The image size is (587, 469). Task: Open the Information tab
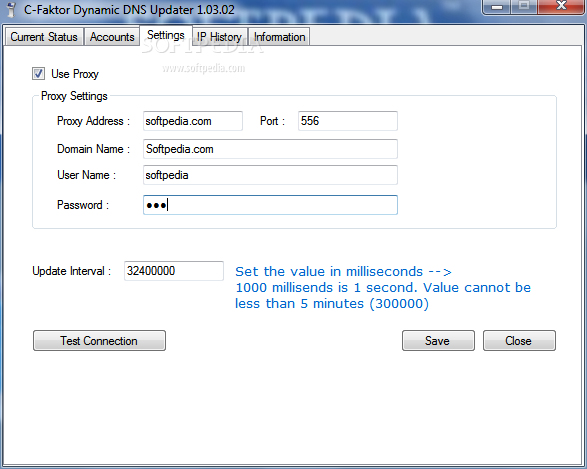(279, 37)
